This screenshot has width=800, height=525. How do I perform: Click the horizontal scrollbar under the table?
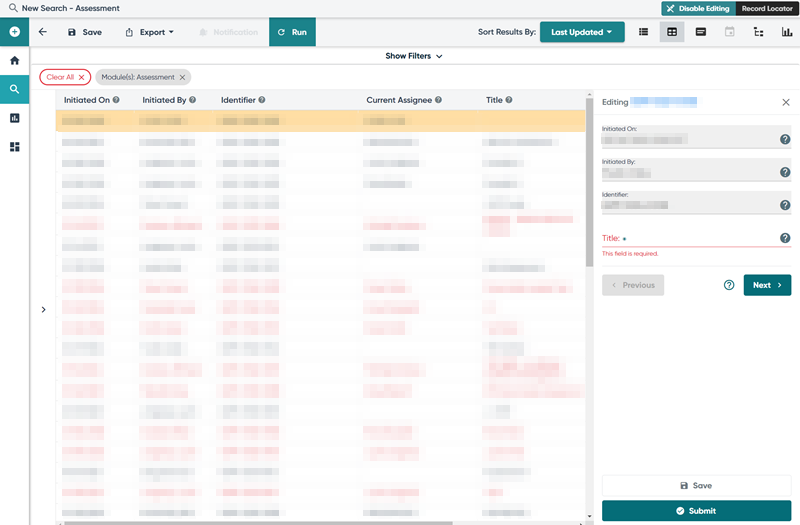(x=258, y=523)
